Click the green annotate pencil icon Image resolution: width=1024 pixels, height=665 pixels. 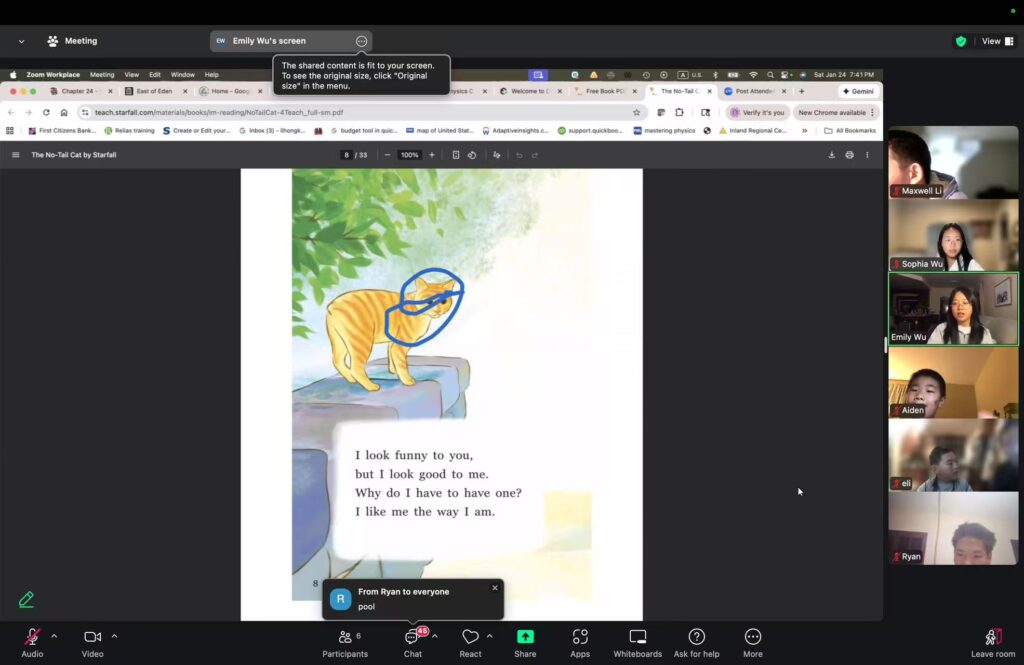tap(26, 599)
